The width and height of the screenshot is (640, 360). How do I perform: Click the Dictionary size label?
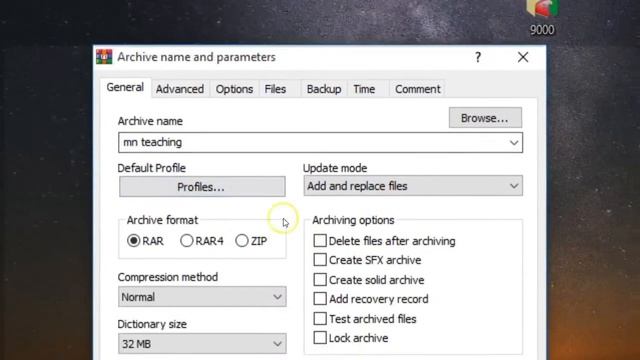152,324
